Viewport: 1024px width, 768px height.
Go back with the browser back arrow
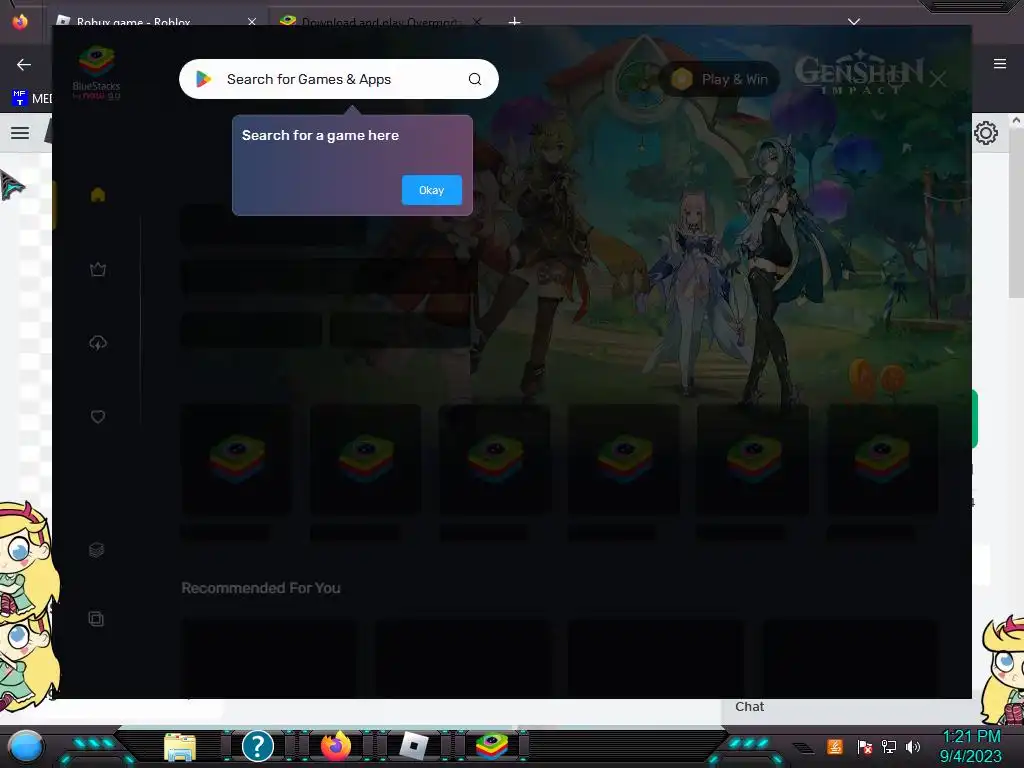click(x=24, y=64)
